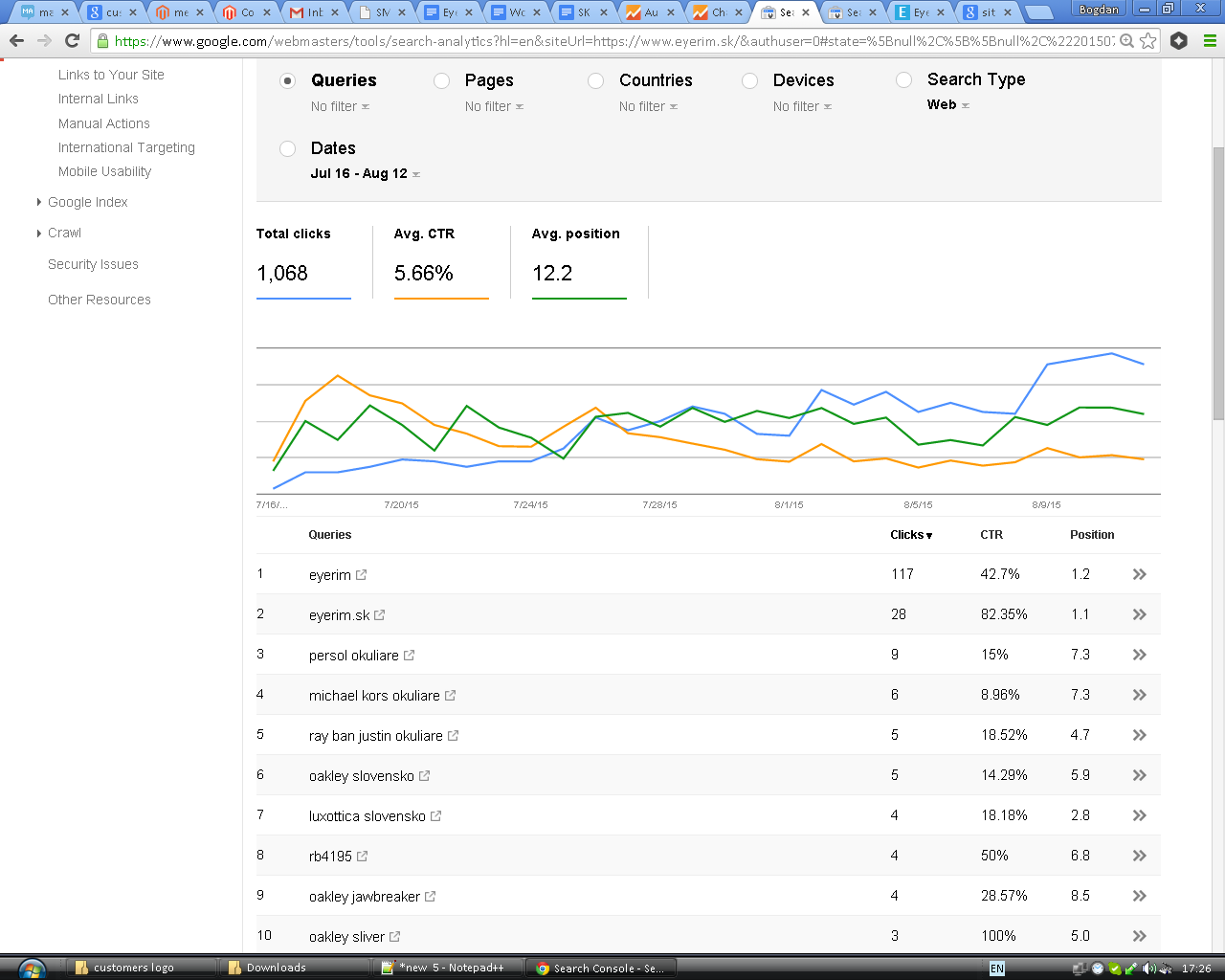Click the EN language indicator in tray
The width and height of the screenshot is (1225, 980).
(x=997, y=969)
